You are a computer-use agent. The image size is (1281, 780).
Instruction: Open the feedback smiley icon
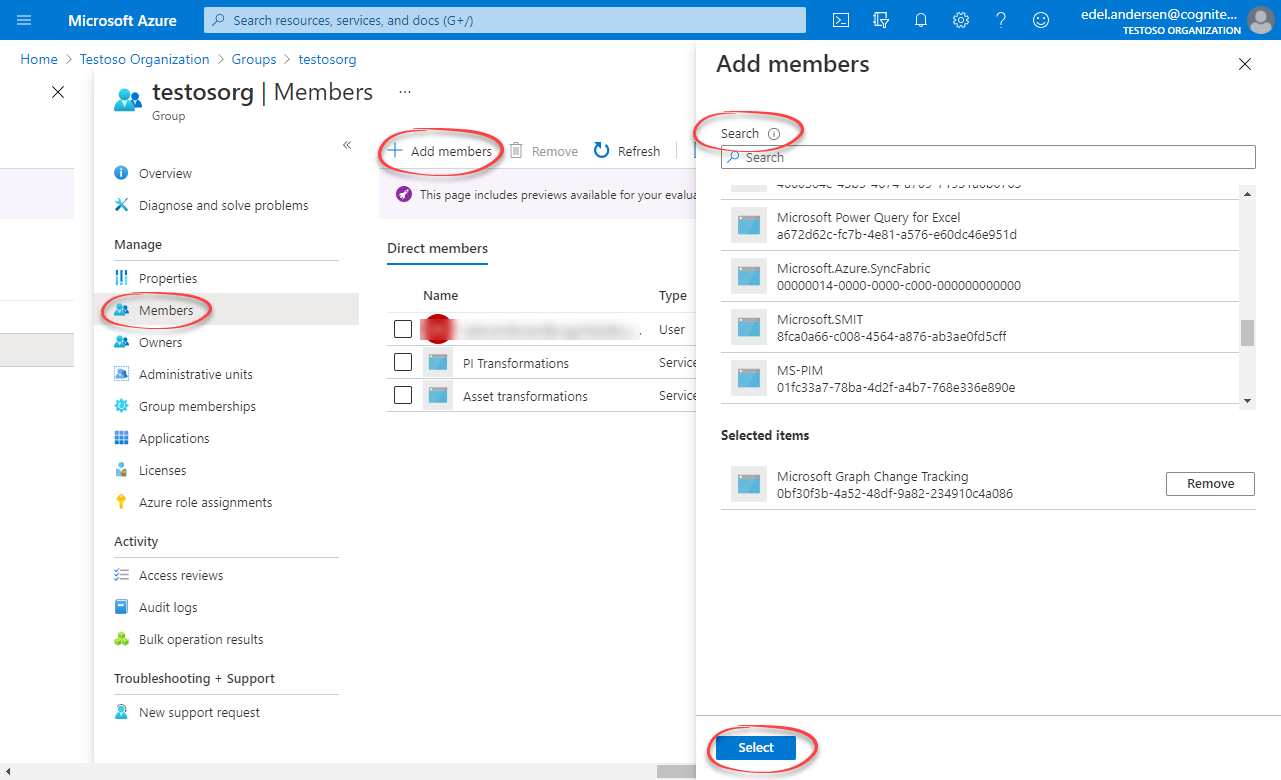pos(1041,20)
